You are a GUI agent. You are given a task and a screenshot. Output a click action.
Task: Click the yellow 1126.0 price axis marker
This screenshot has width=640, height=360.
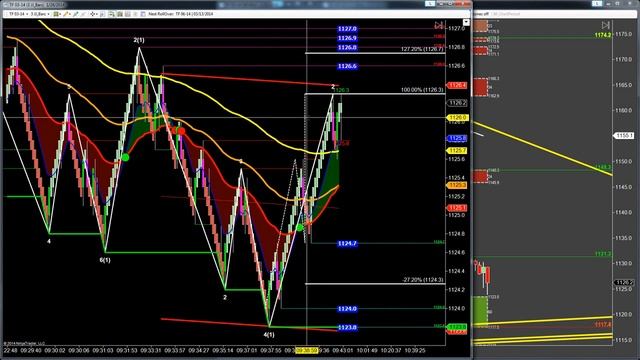(457, 118)
